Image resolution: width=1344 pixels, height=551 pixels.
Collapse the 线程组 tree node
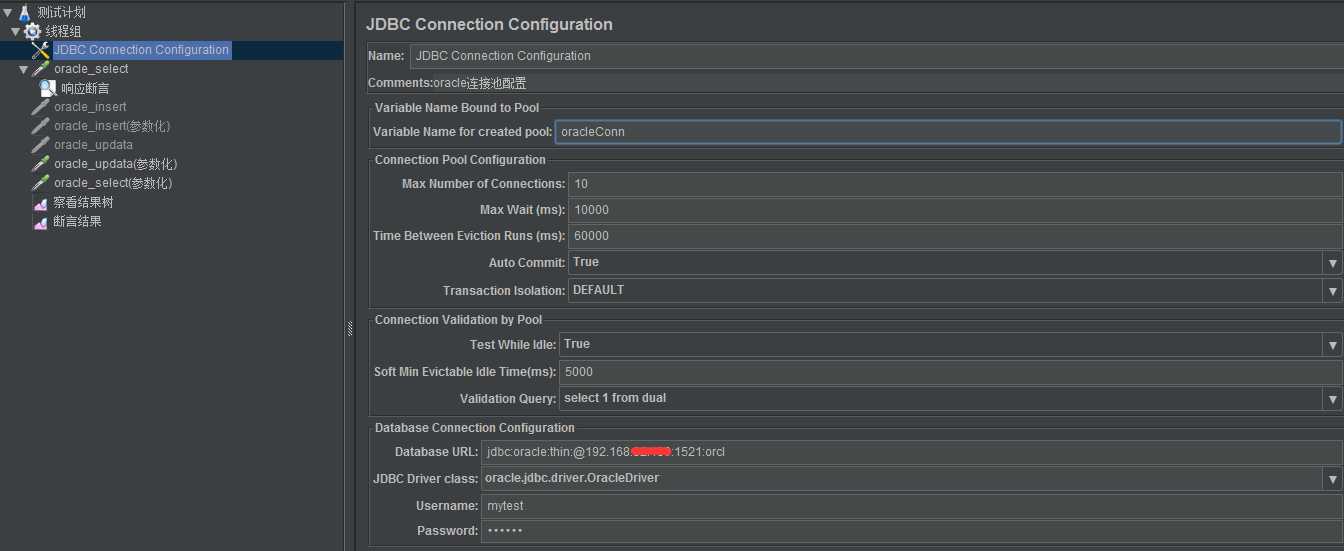pos(16,32)
